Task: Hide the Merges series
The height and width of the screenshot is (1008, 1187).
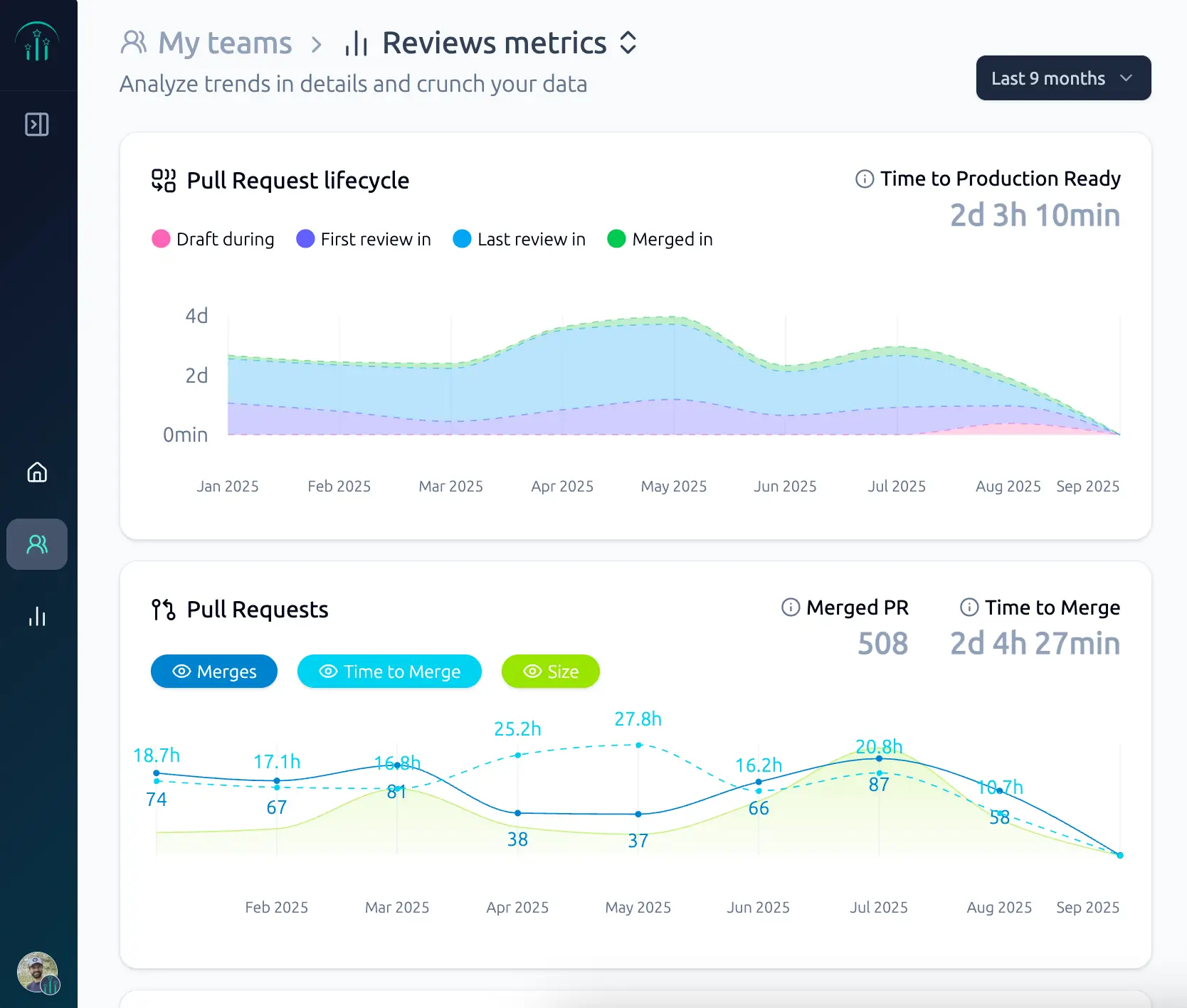Action: (x=213, y=671)
